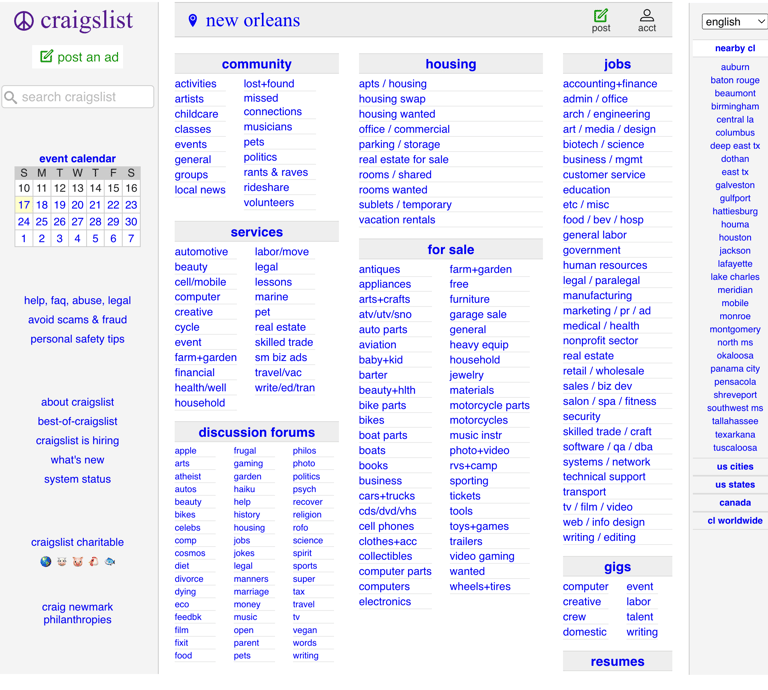The height and width of the screenshot is (690, 768).
Task: Browse furniture for sale
Action: [x=469, y=299]
